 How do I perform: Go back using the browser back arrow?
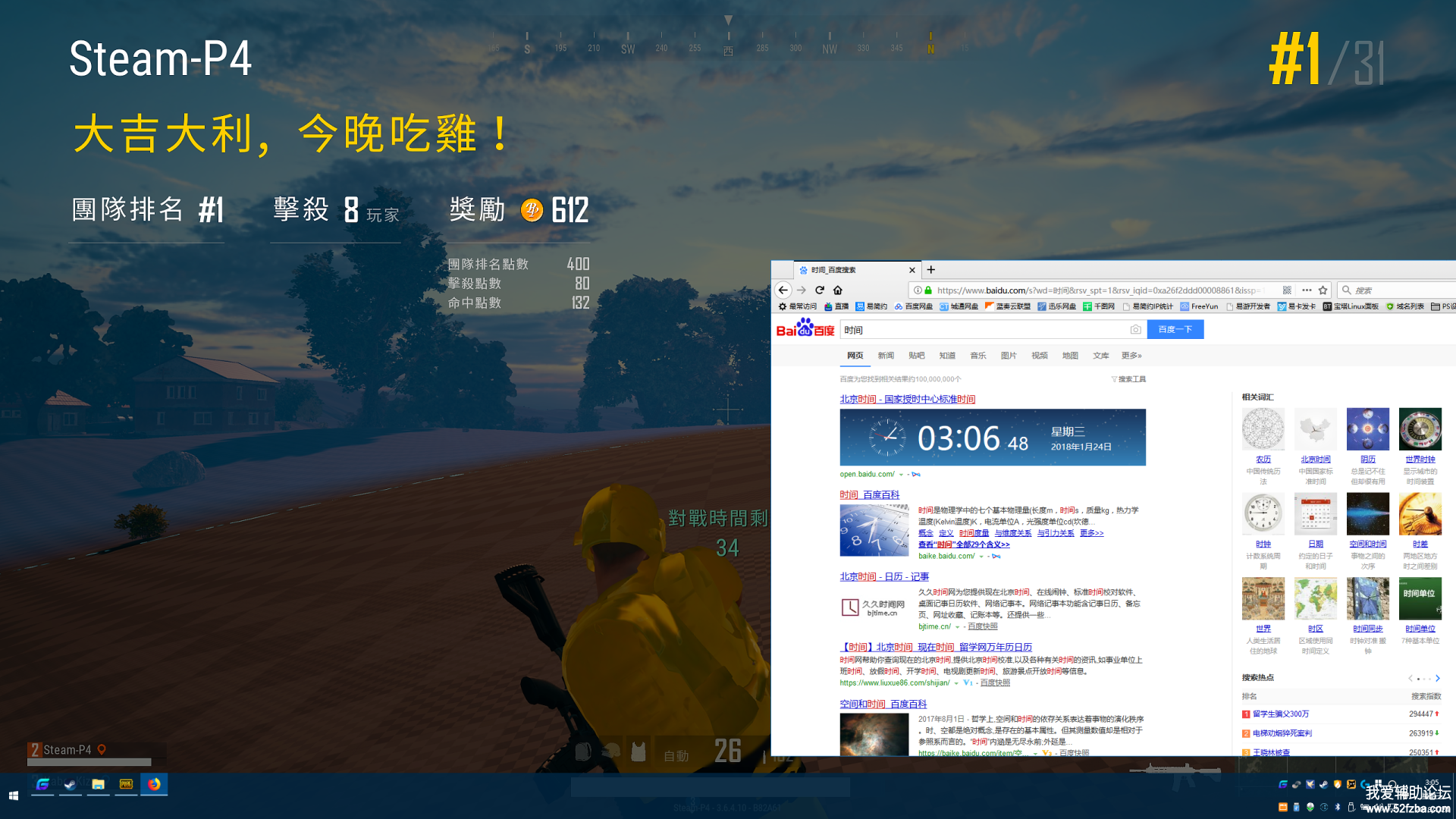coord(783,290)
